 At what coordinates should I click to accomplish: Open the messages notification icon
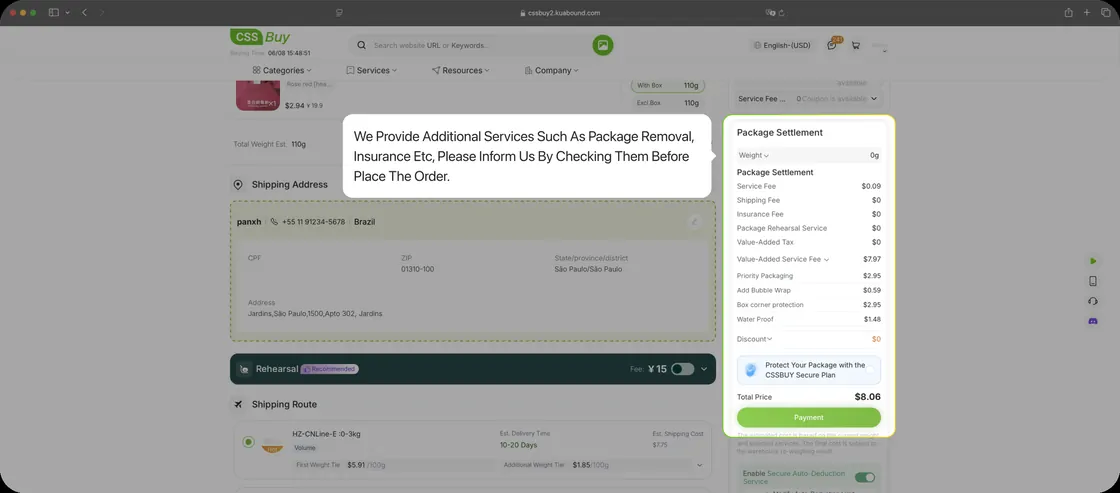832,45
